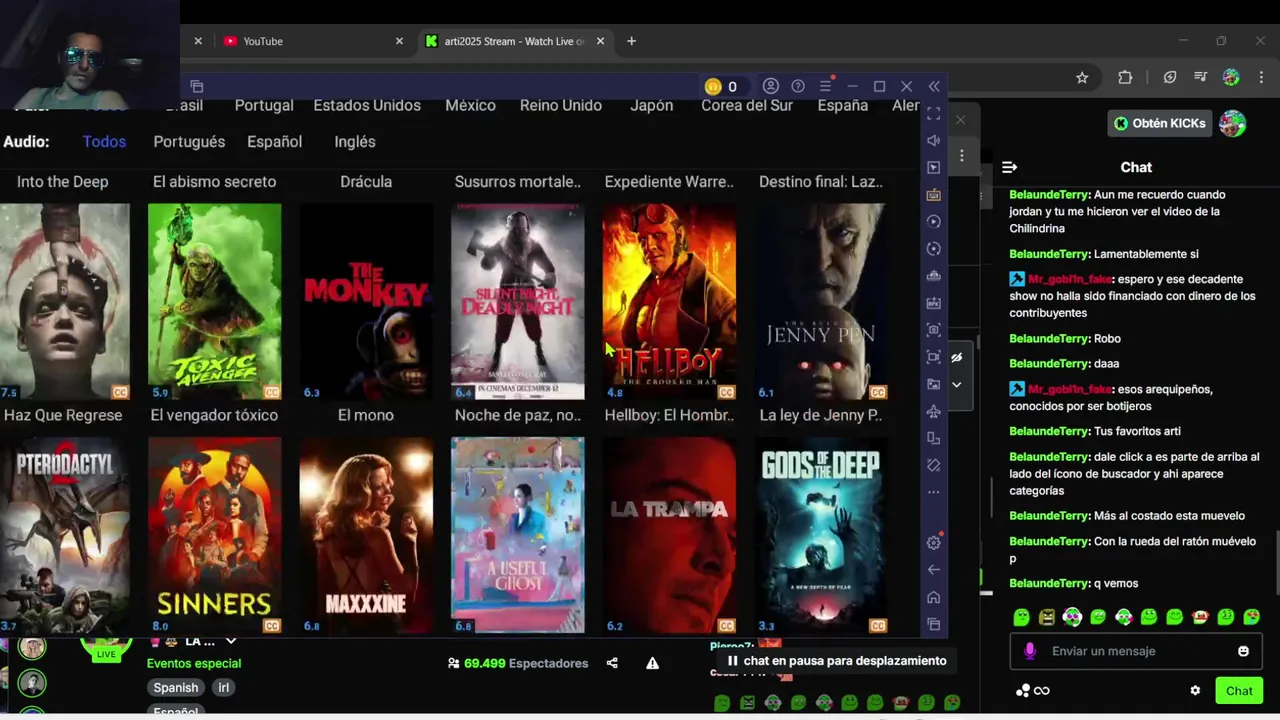The image size is (1280, 720).
Task: Open the browser extensions puzzle icon
Action: click(x=1125, y=78)
